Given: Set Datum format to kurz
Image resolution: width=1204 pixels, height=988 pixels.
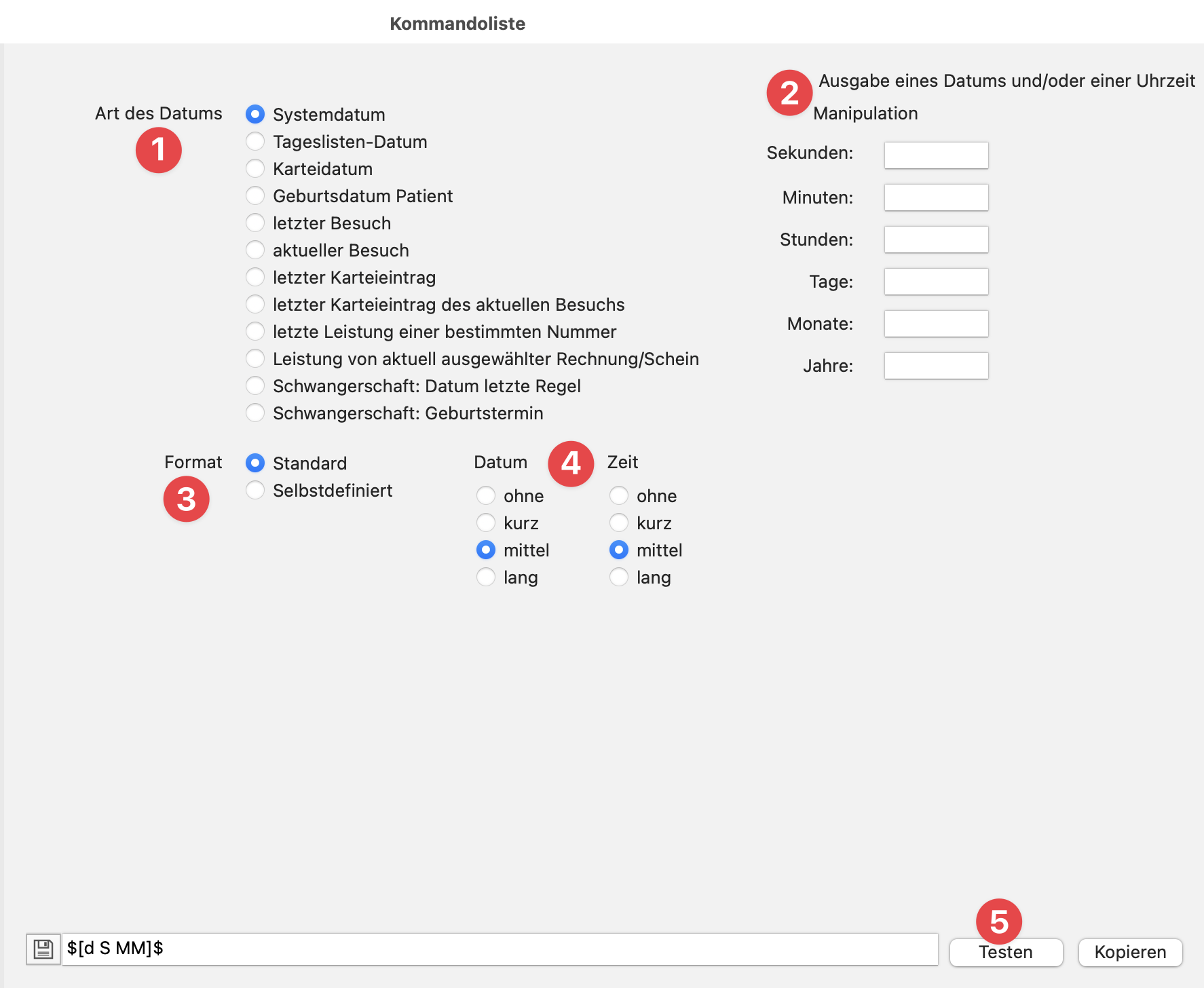Looking at the screenshot, I should (x=486, y=522).
